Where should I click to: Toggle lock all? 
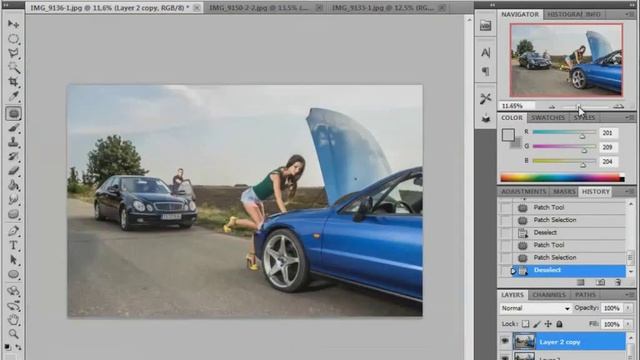559,324
